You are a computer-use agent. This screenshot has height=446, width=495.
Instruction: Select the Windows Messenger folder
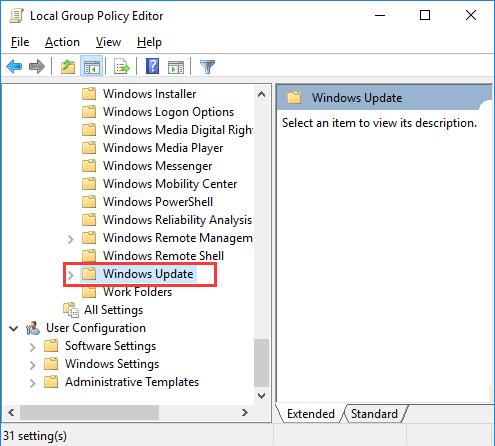157,166
